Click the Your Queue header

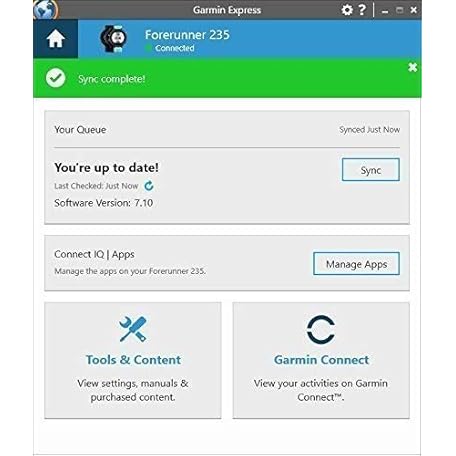coord(80,130)
